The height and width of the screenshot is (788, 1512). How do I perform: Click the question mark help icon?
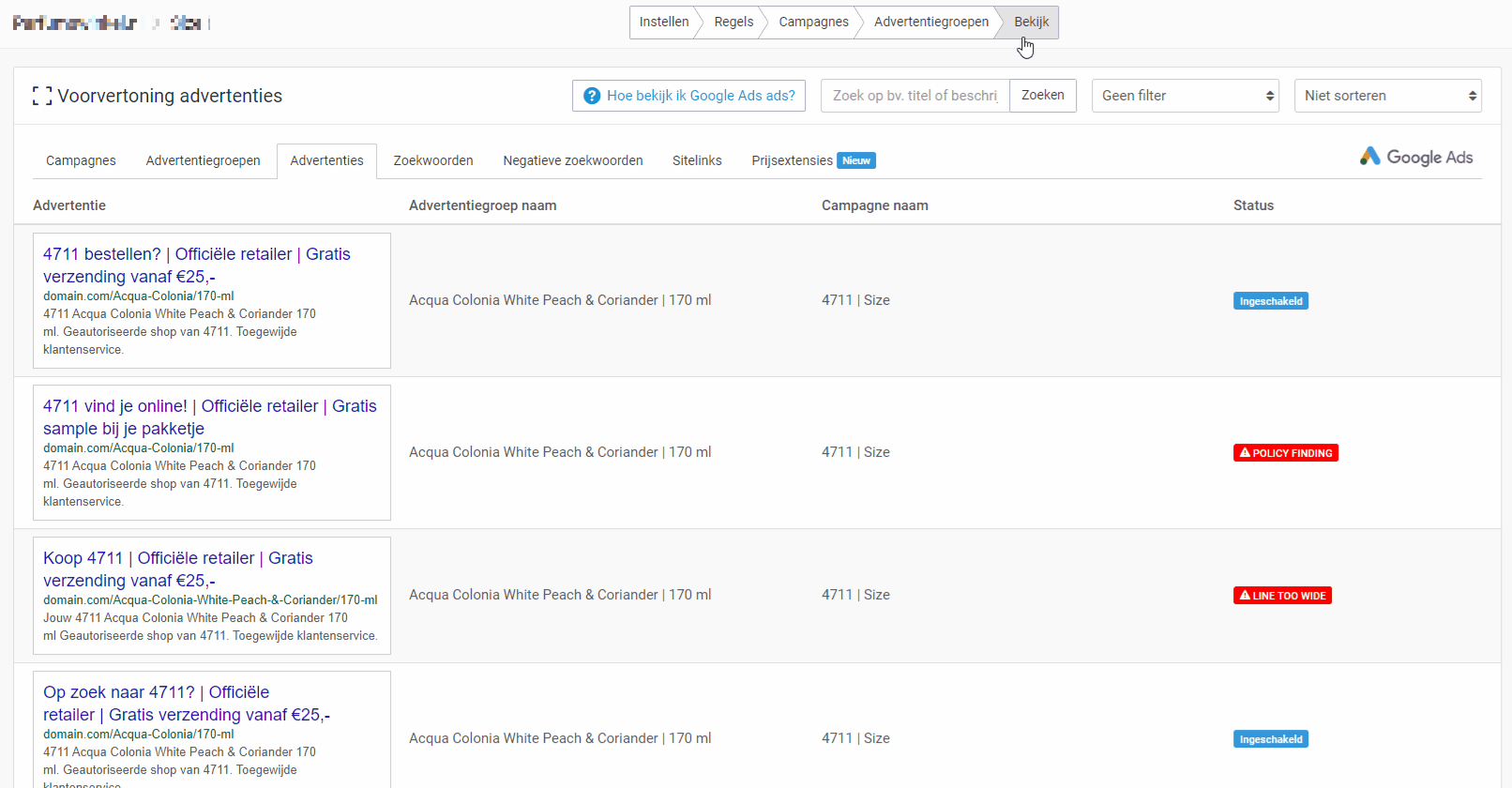point(592,96)
